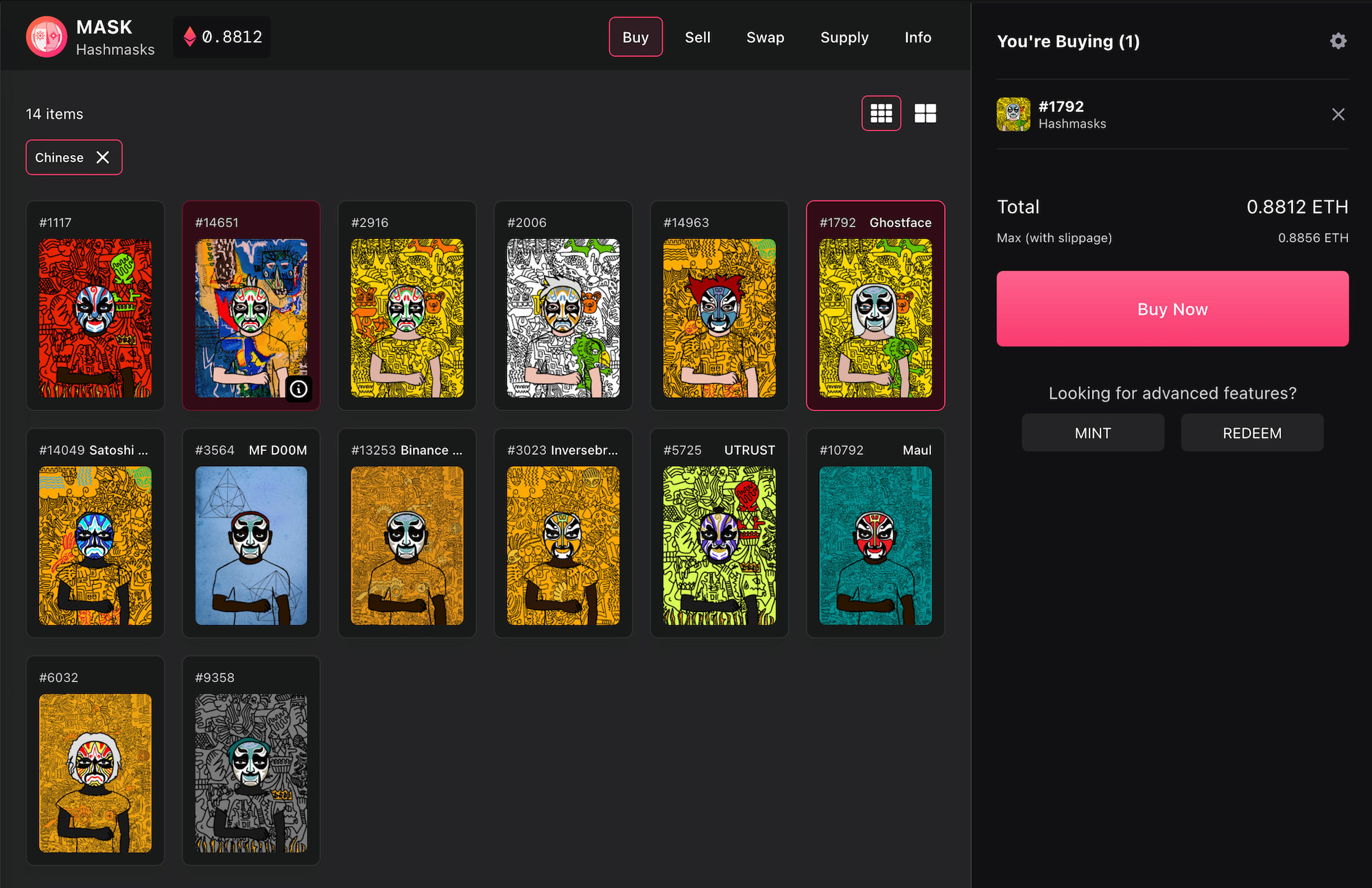Remove #1792 from the buying cart
This screenshot has width=1372, height=888.
1338,115
